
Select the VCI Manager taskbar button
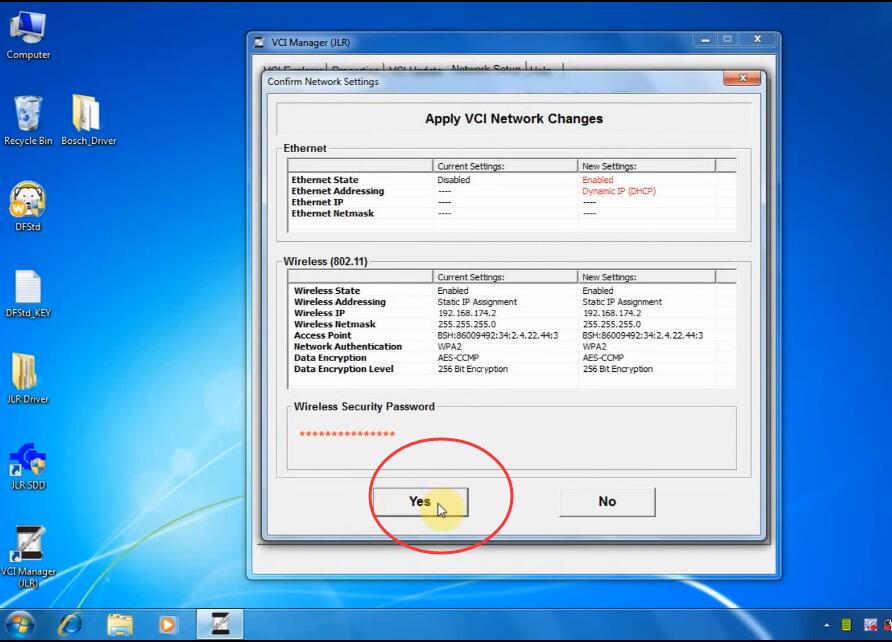point(220,624)
